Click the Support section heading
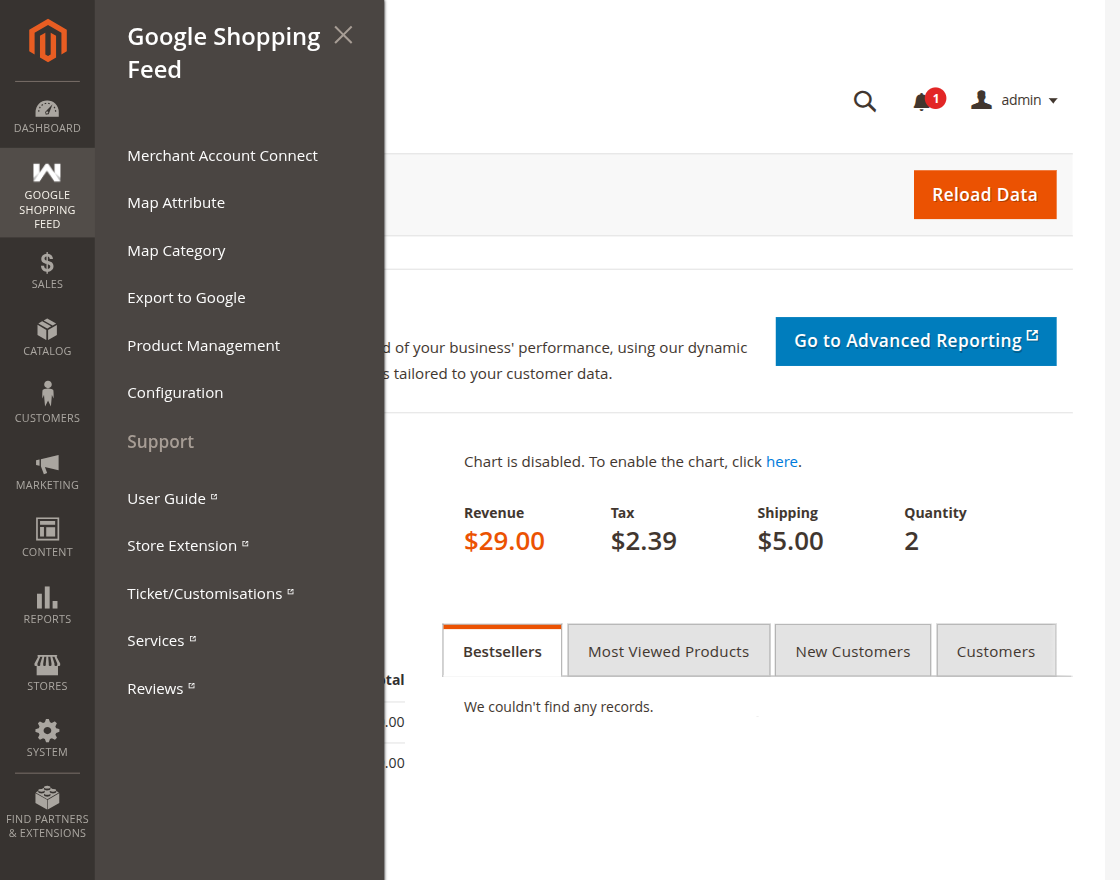1120x880 pixels. click(160, 441)
